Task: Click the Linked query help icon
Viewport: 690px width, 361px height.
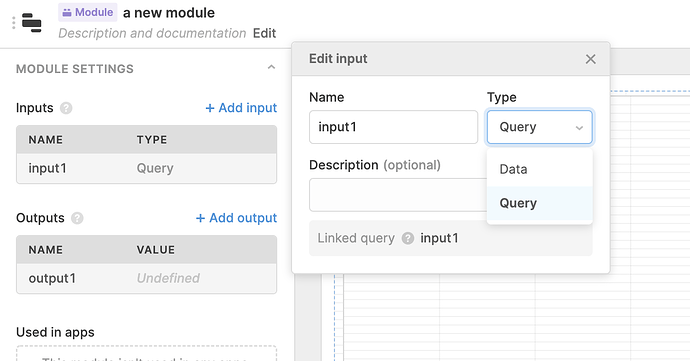Action: pyautogui.click(x=408, y=238)
